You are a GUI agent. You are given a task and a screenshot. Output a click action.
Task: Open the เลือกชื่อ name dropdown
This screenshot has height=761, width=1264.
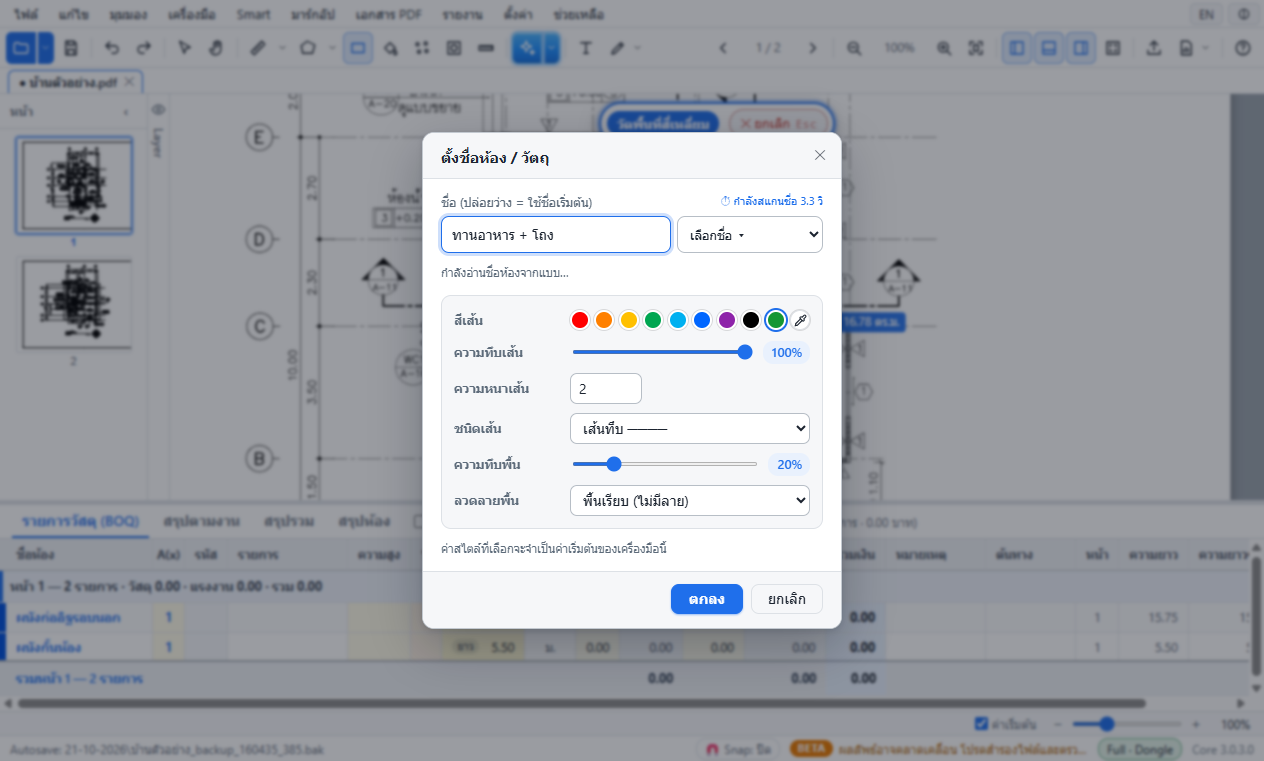(750, 235)
